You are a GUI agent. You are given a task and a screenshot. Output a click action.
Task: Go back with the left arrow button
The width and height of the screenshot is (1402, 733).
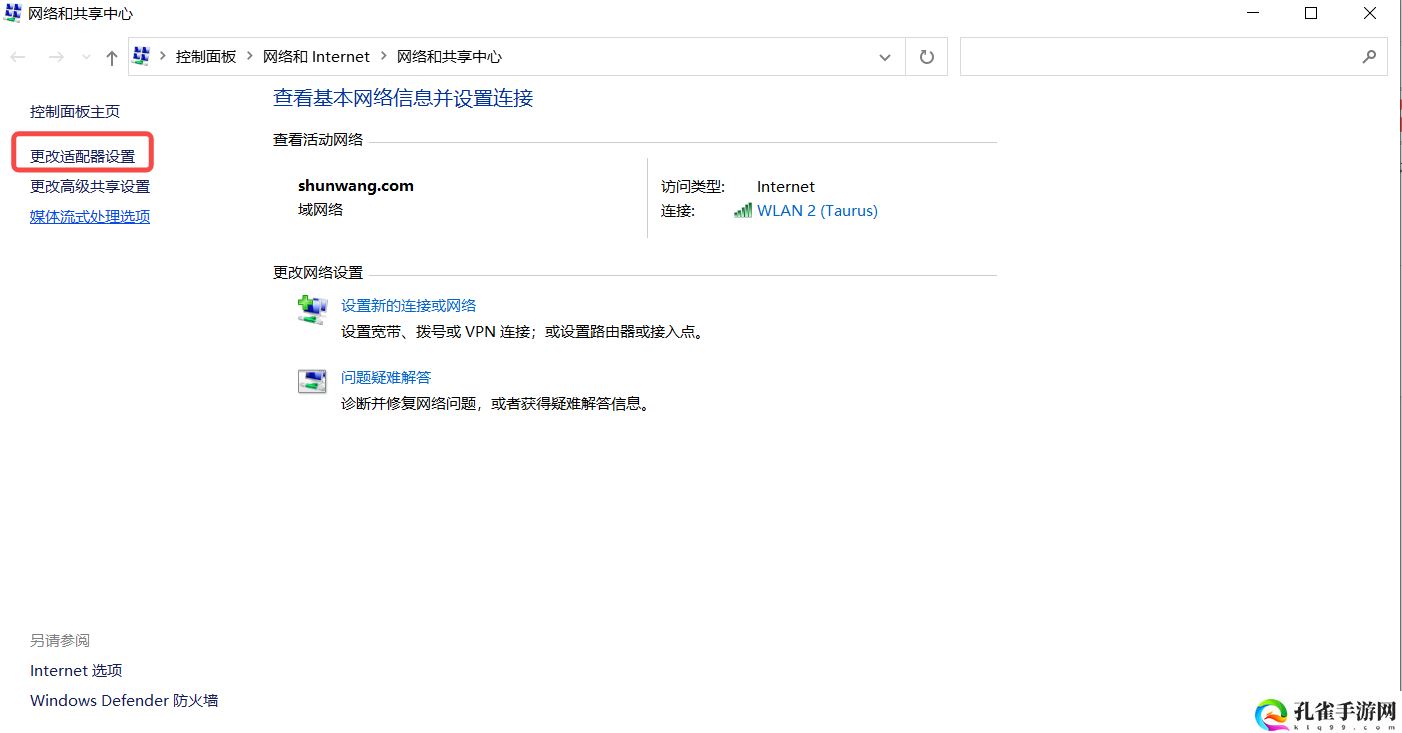point(18,57)
